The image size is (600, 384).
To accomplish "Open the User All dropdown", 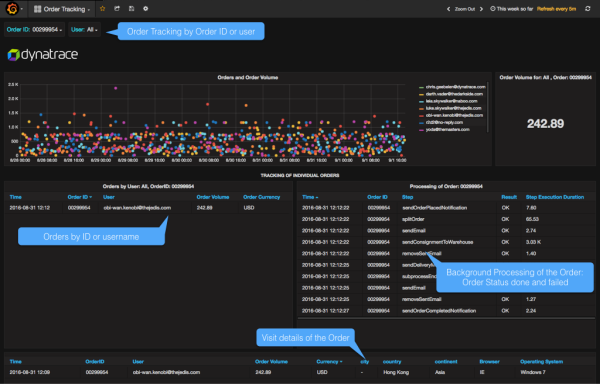I will (85, 29).
